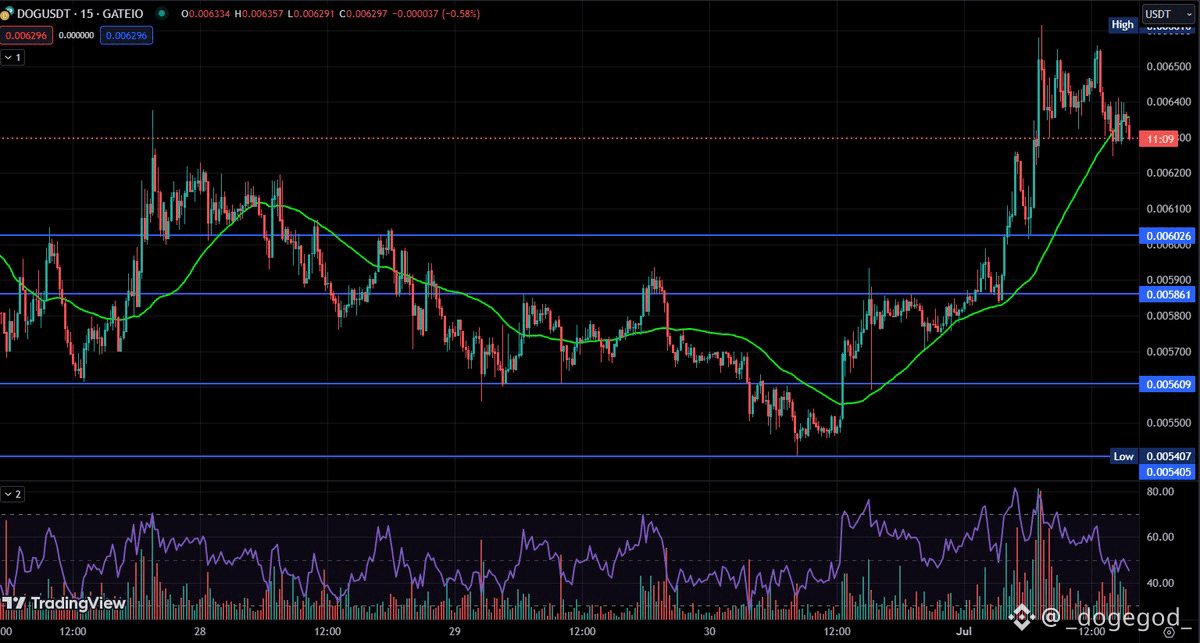
Task: Click the green market status dot
Action: (x=161, y=14)
